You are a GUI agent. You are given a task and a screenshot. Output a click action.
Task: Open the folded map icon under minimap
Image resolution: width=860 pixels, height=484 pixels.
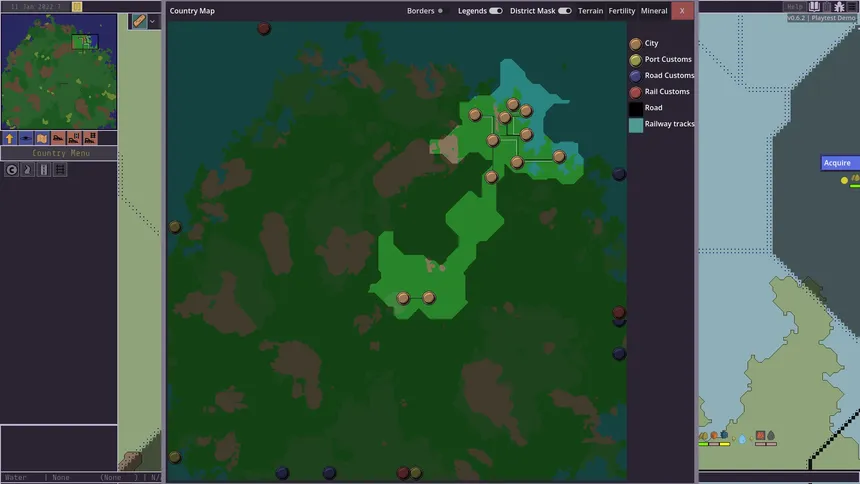[42, 138]
